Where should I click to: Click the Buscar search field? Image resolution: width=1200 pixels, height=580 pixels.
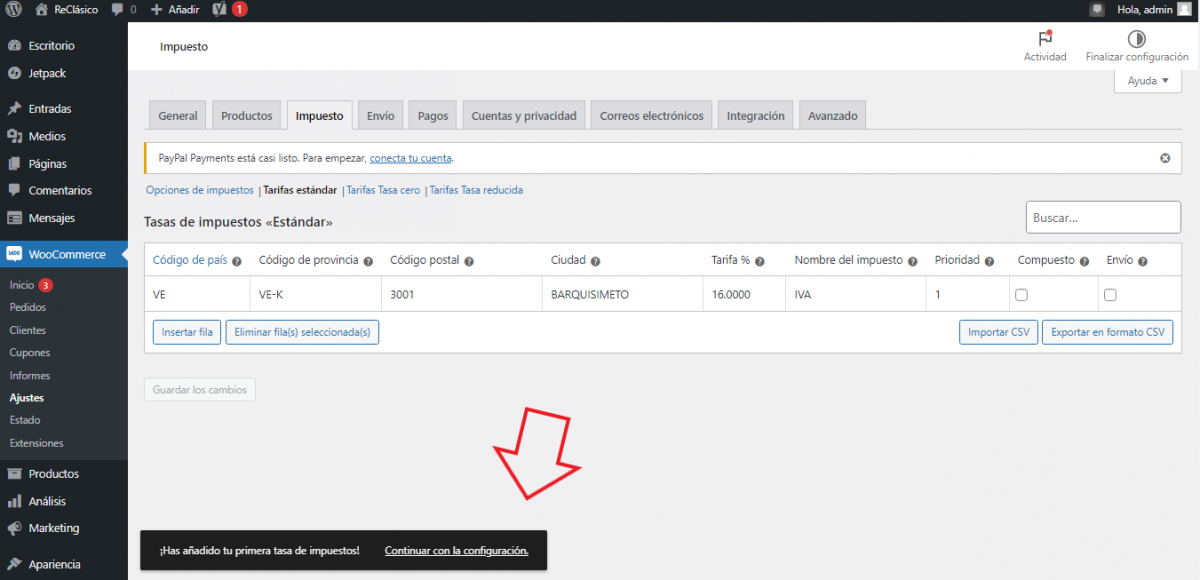[1103, 217]
